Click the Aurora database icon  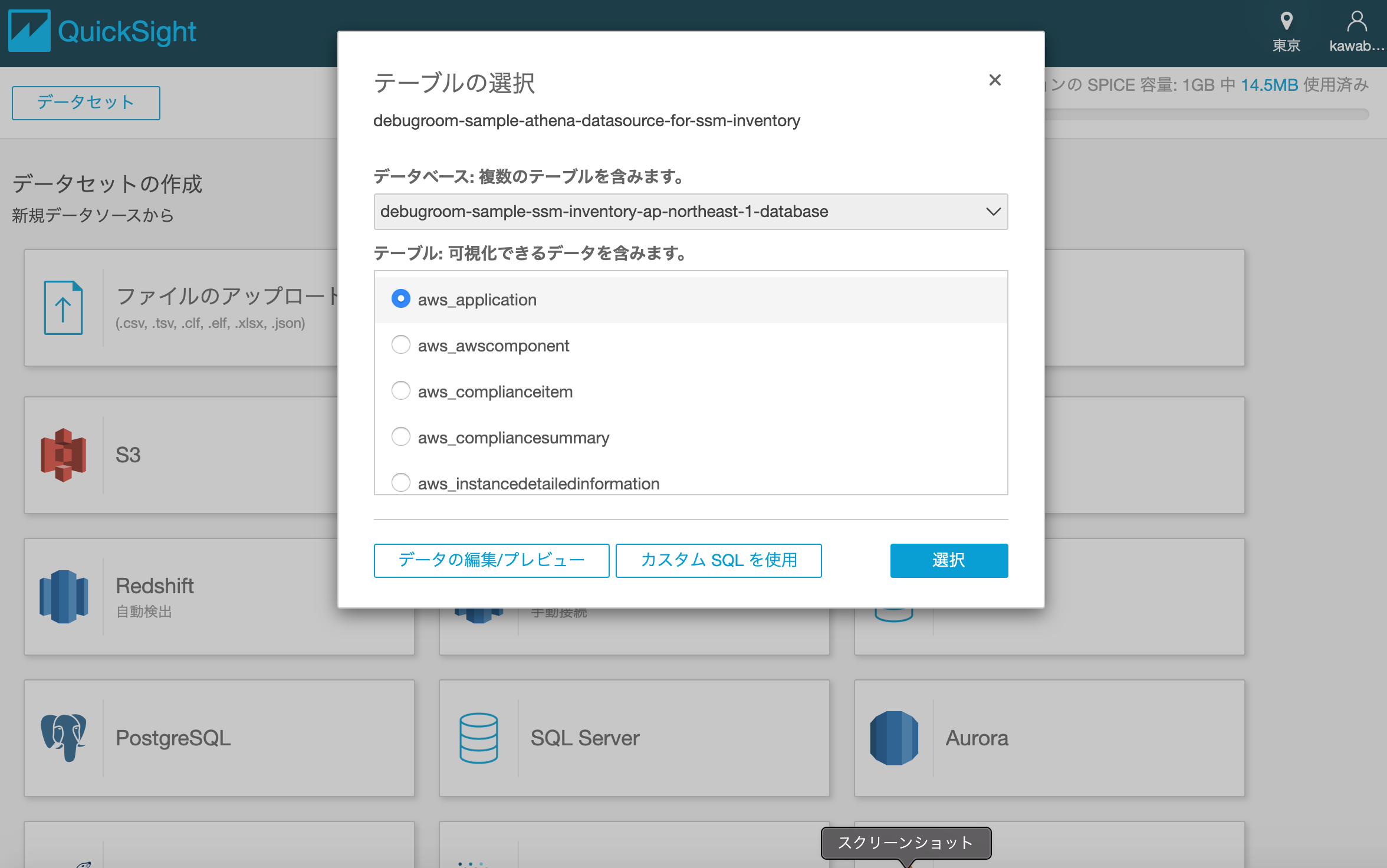tap(893, 738)
